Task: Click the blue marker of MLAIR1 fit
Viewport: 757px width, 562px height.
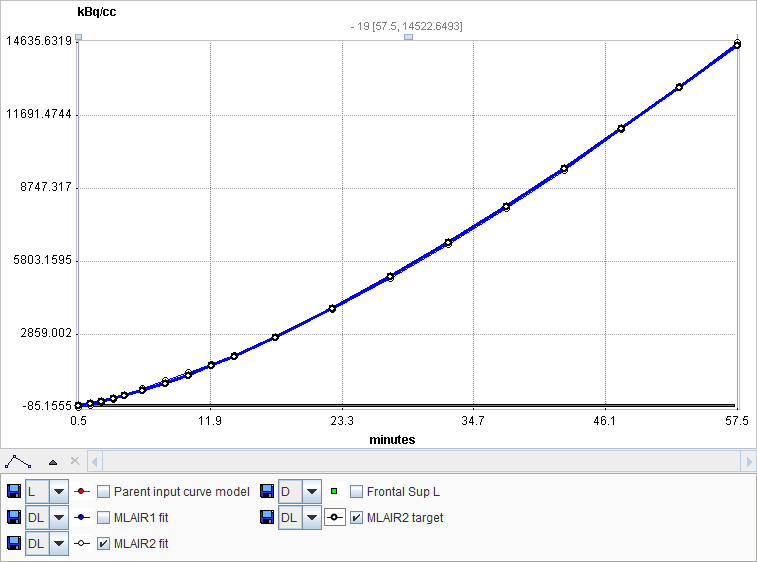Action: [82, 518]
